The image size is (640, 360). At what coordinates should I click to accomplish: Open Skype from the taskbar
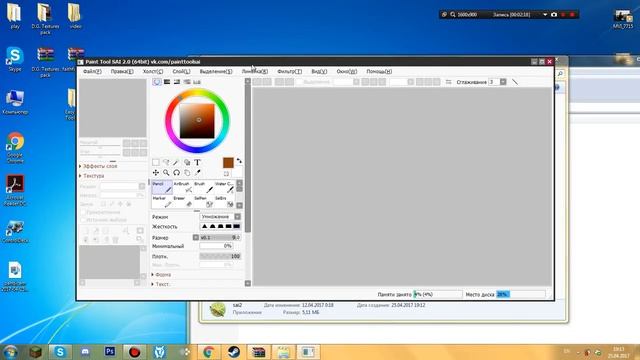point(60,352)
